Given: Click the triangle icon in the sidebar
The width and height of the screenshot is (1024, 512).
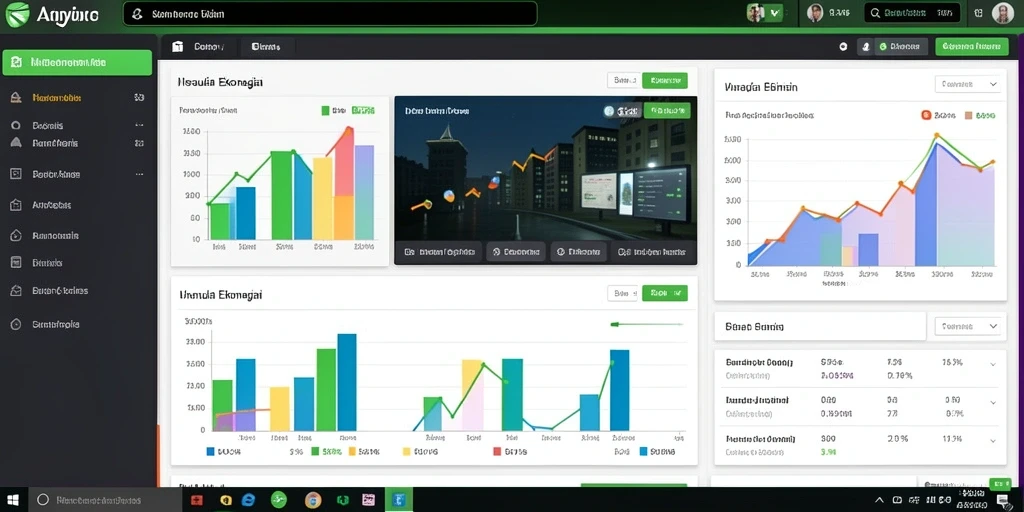Looking at the screenshot, I should point(17,142).
